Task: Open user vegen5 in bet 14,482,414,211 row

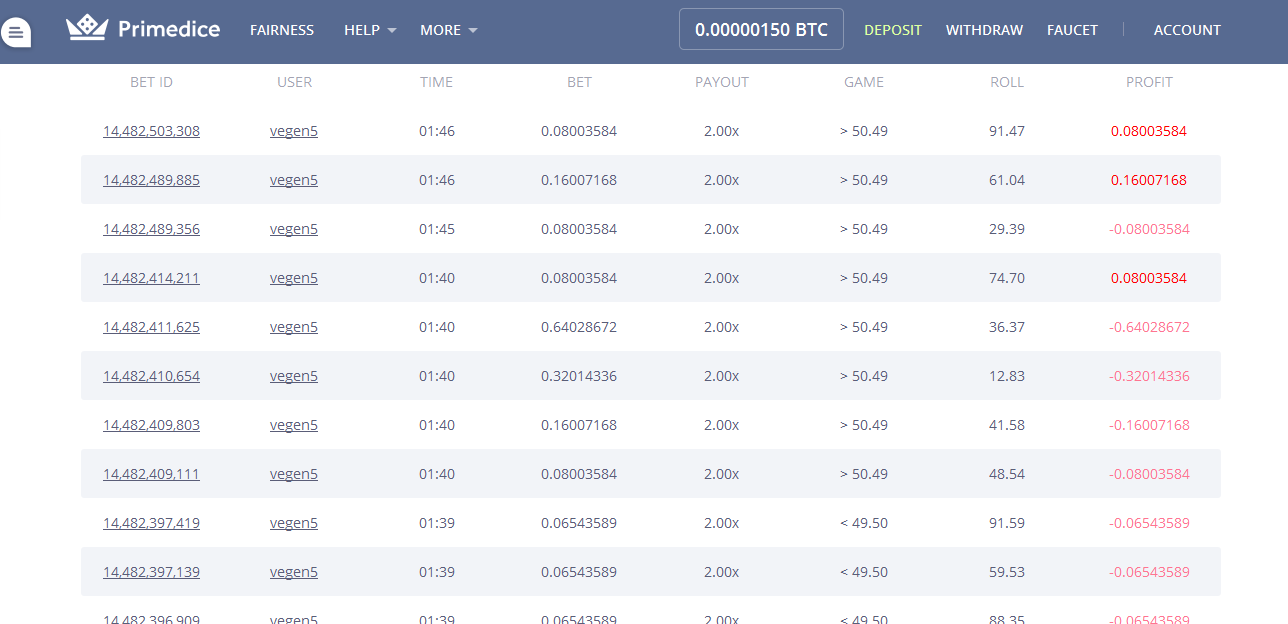Action: click(x=294, y=278)
